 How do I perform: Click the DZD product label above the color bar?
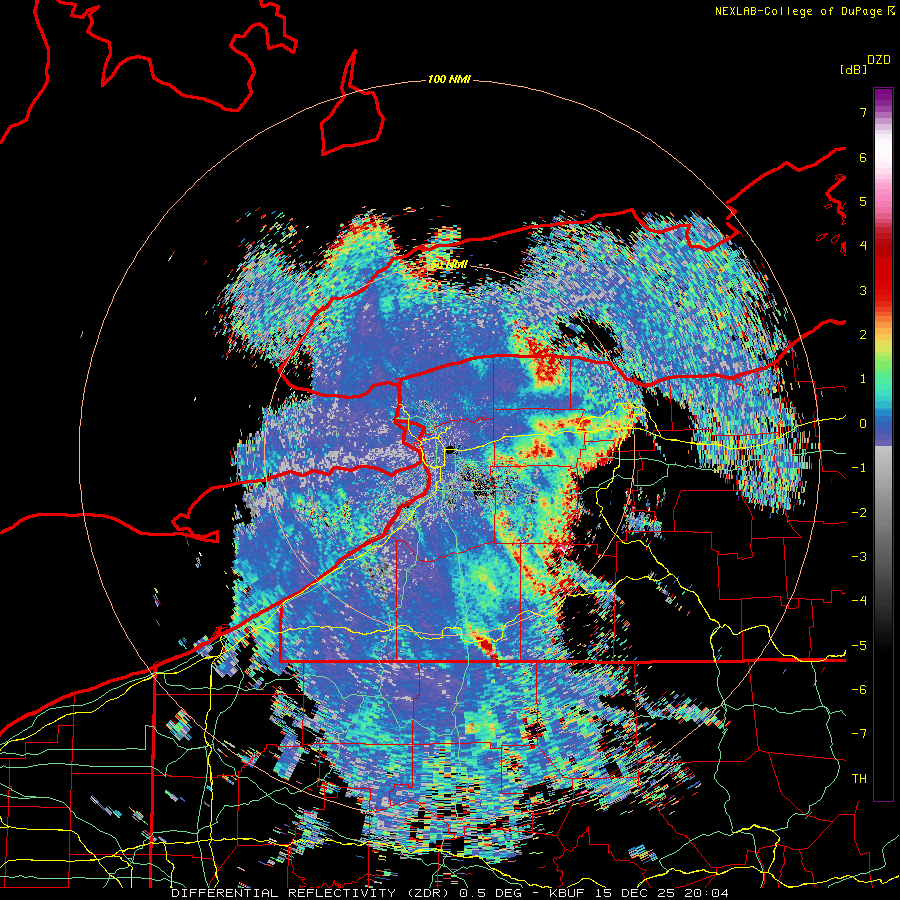coord(879,60)
